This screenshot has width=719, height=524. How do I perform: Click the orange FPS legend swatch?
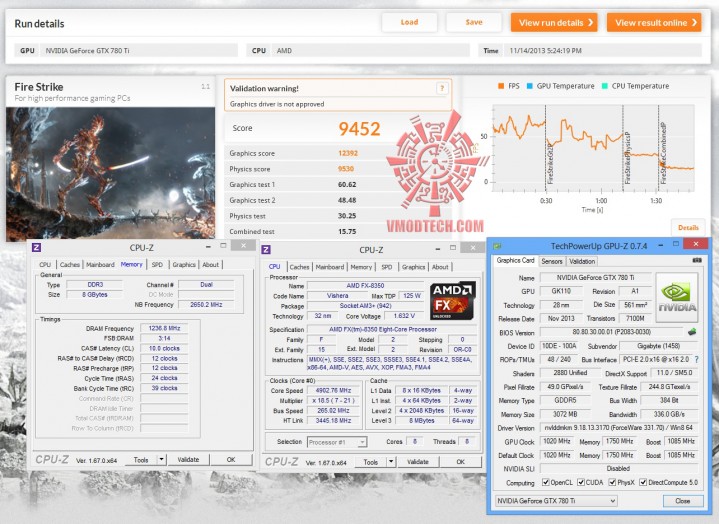point(501,86)
